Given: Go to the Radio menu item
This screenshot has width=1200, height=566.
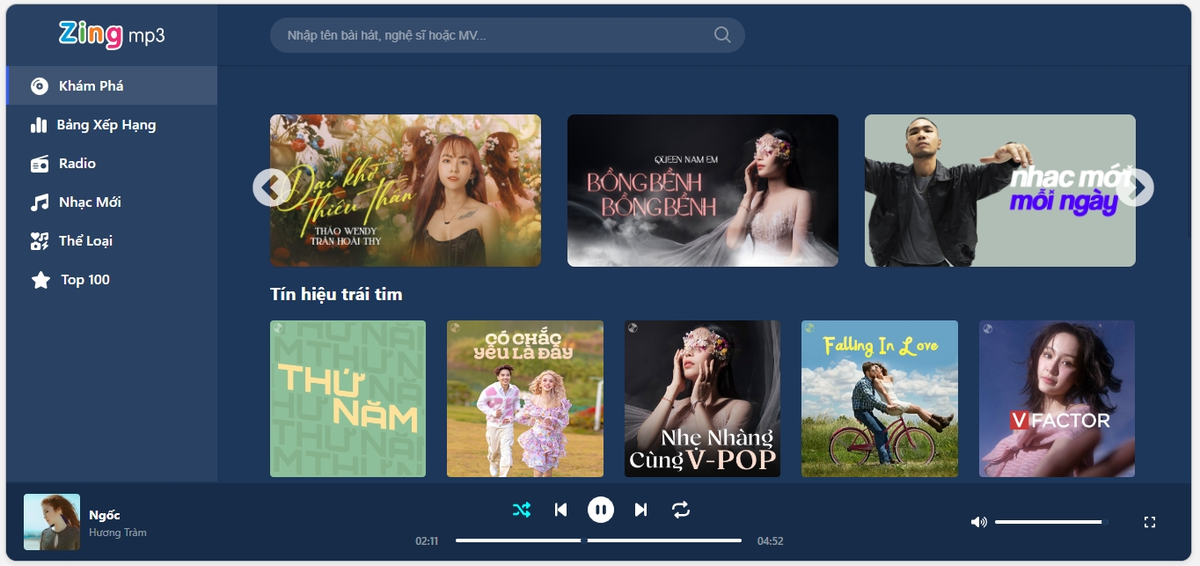Looking at the screenshot, I should 111,163.
